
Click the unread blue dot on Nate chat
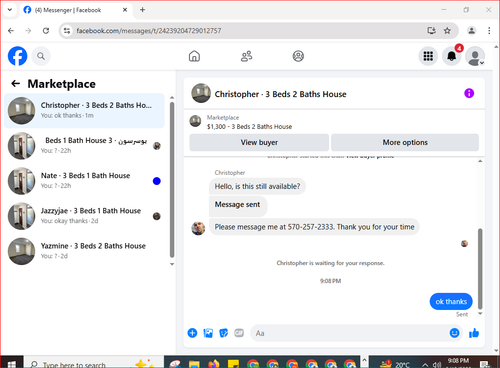point(157,181)
